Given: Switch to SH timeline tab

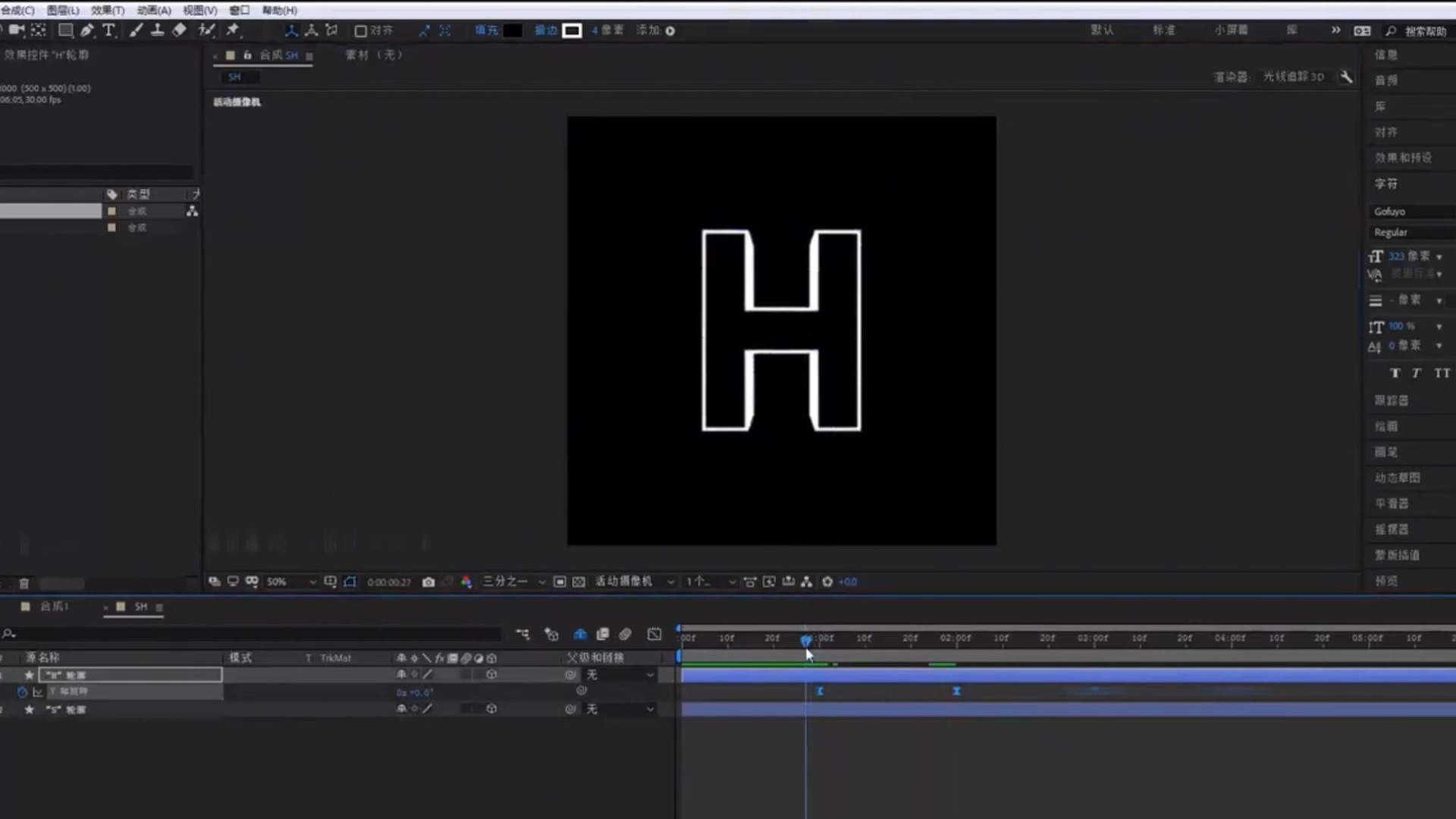Looking at the screenshot, I should [140, 607].
